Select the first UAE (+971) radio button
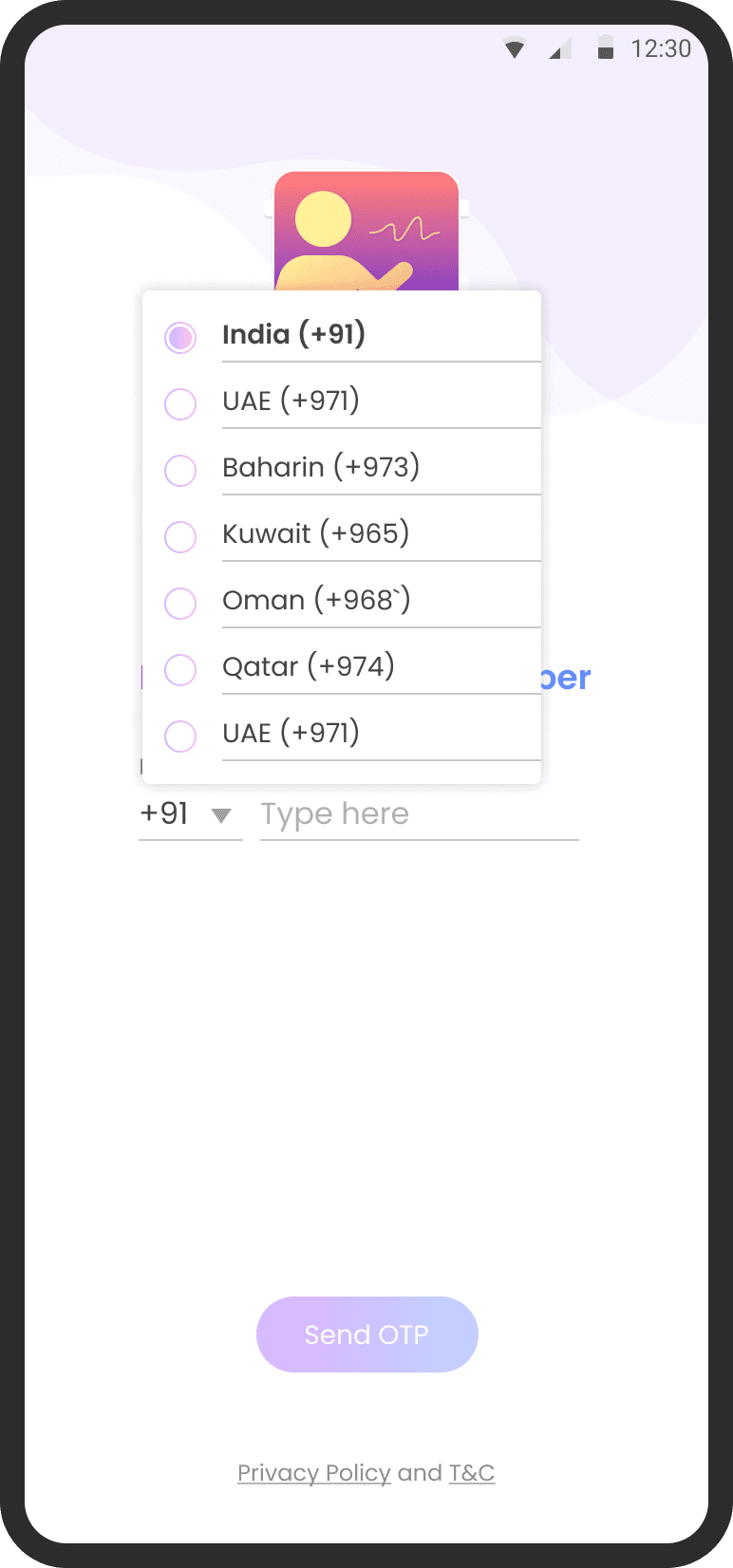Viewport: 733px width, 1568px height. click(x=180, y=403)
